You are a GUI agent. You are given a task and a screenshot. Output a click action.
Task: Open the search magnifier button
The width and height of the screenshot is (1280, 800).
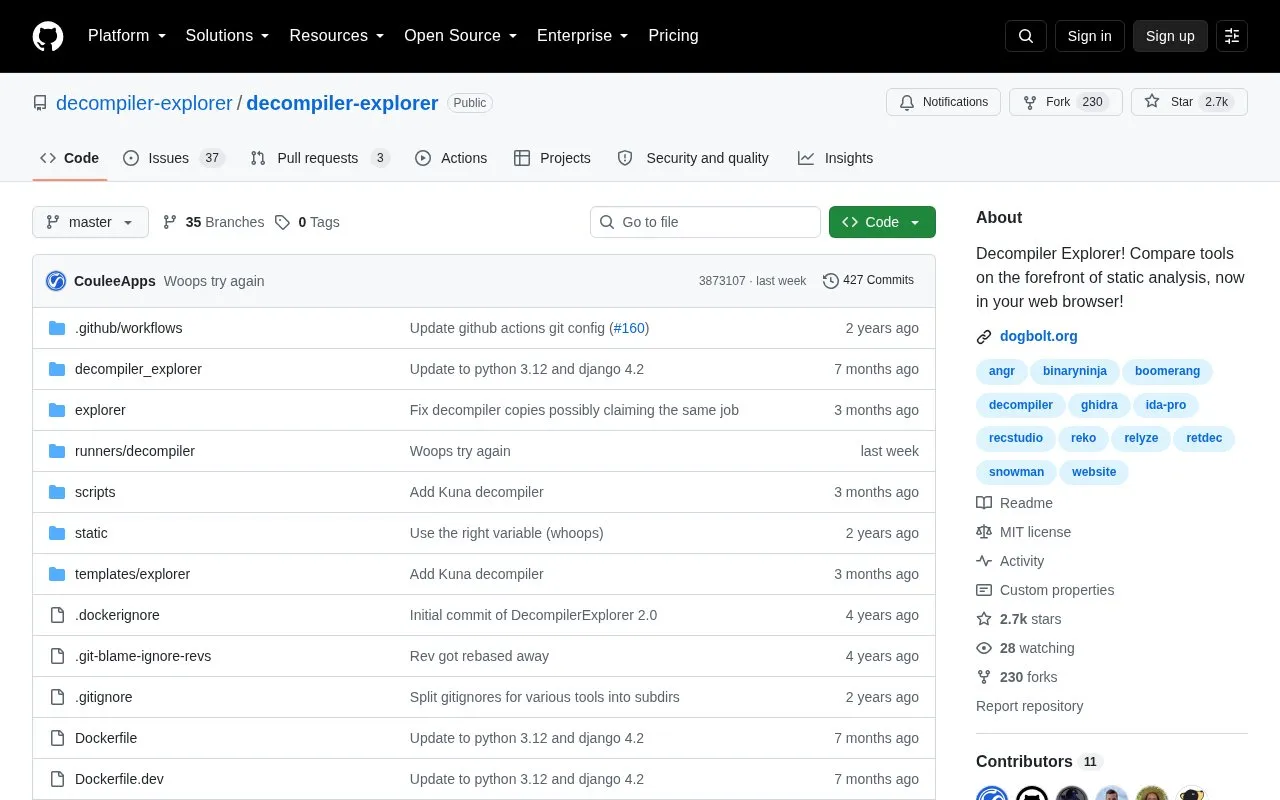(x=1026, y=36)
